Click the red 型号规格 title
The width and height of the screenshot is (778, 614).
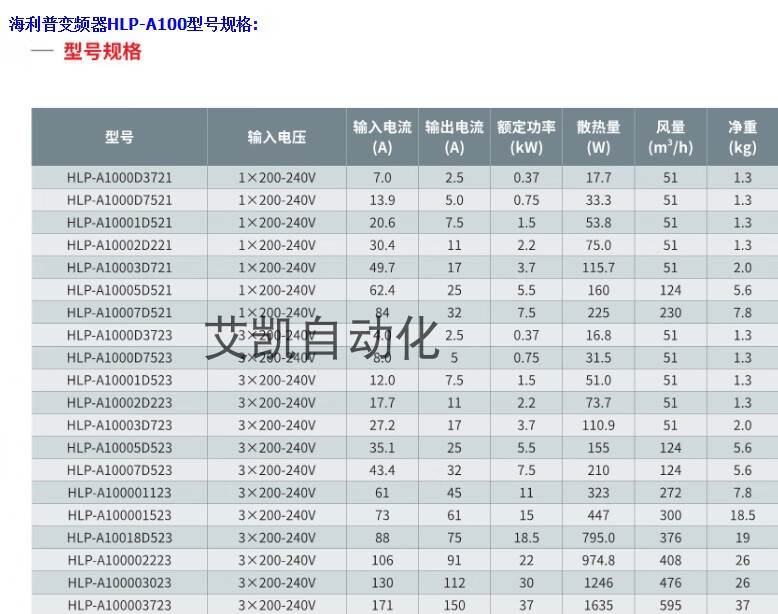102,51
